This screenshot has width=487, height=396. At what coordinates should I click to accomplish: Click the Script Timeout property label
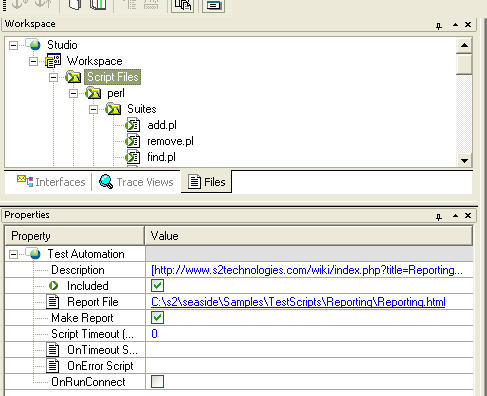[92, 334]
